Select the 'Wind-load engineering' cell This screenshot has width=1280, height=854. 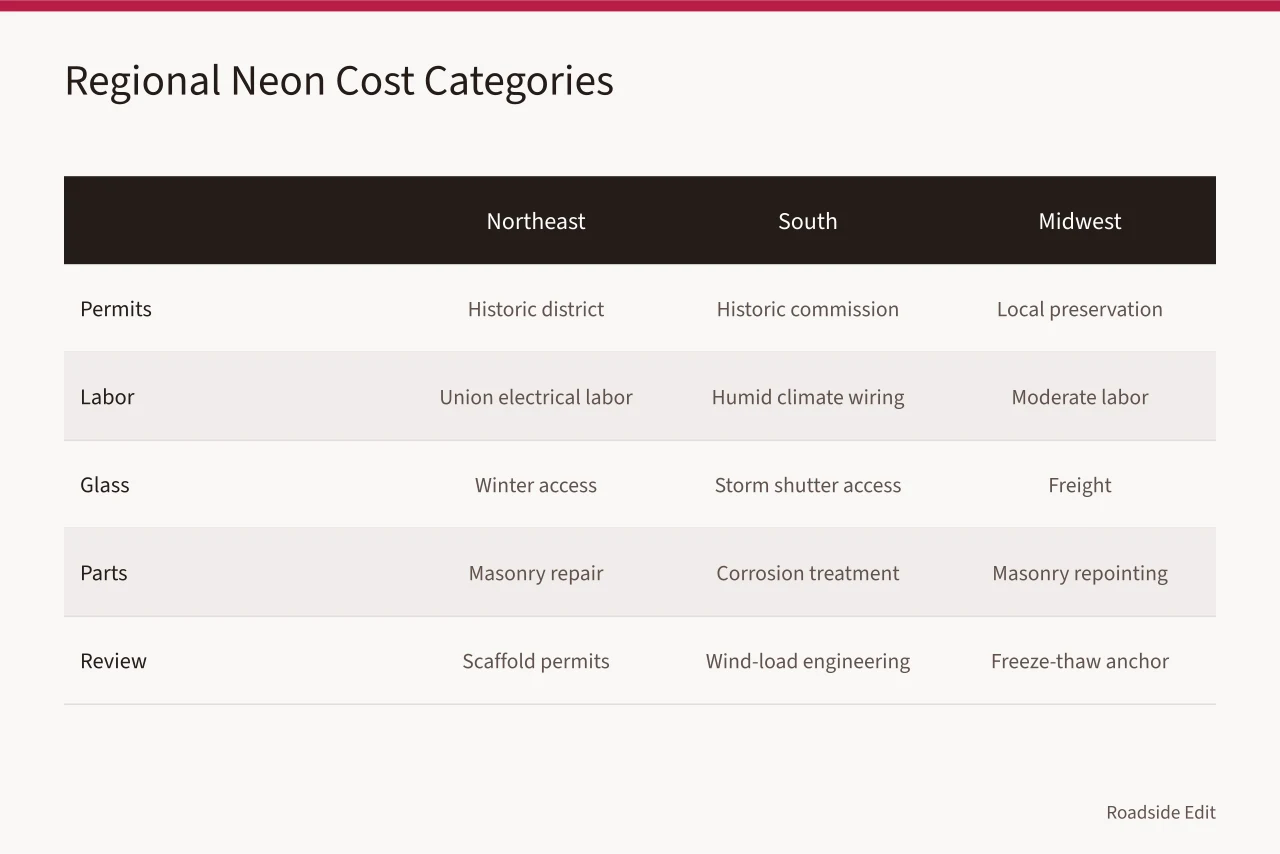point(808,661)
